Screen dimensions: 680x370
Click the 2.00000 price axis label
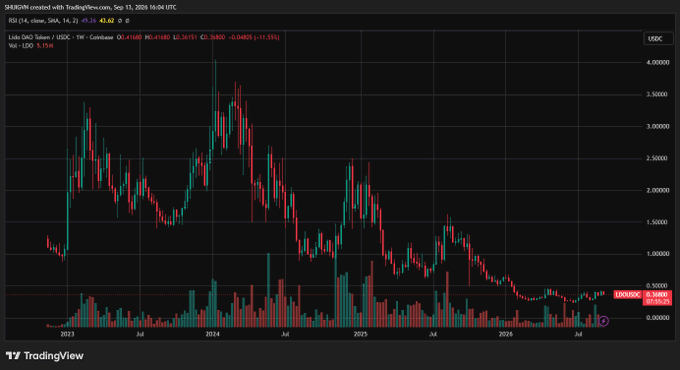[x=657, y=190]
